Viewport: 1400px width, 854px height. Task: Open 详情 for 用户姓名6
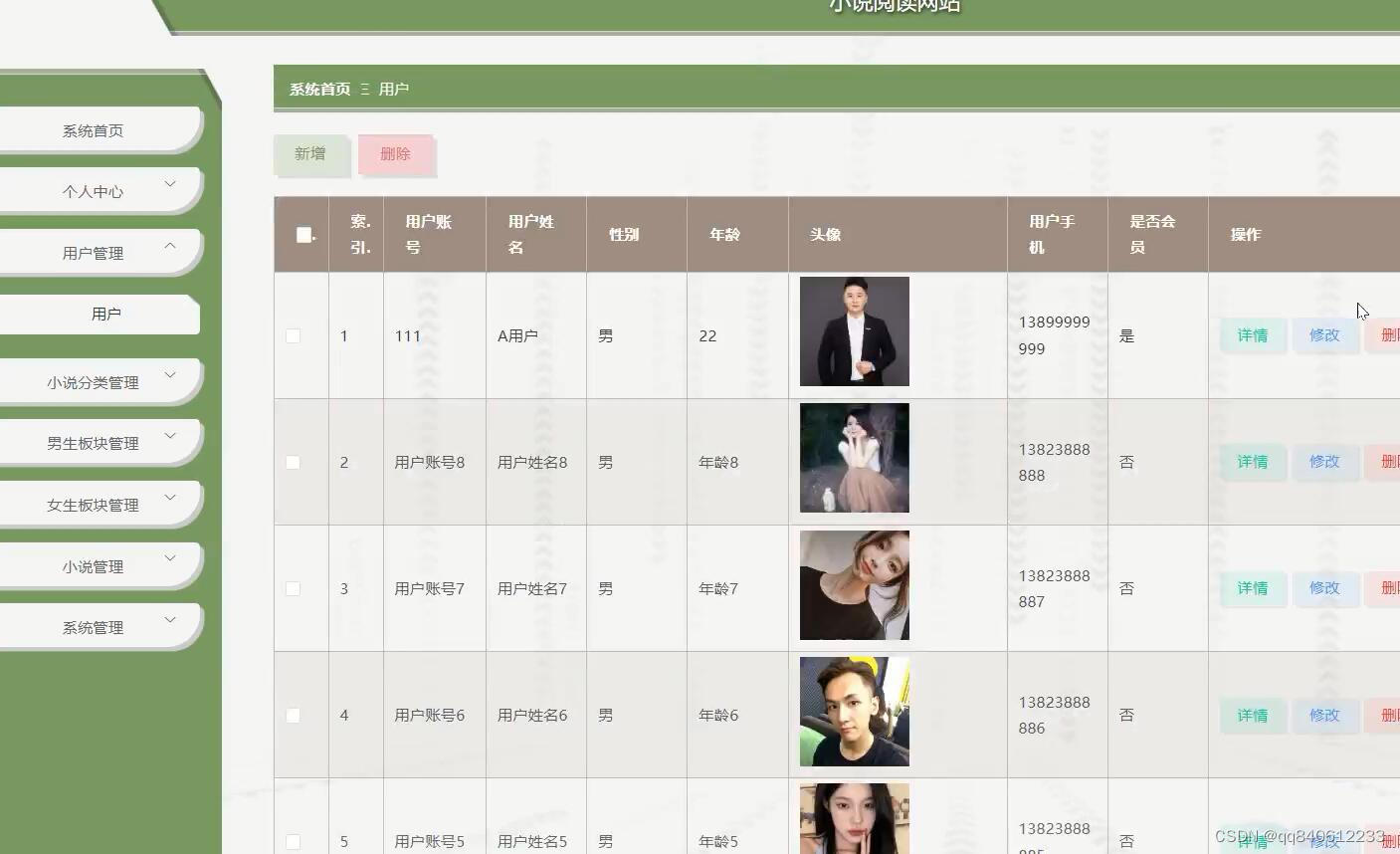pos(1253,716)
